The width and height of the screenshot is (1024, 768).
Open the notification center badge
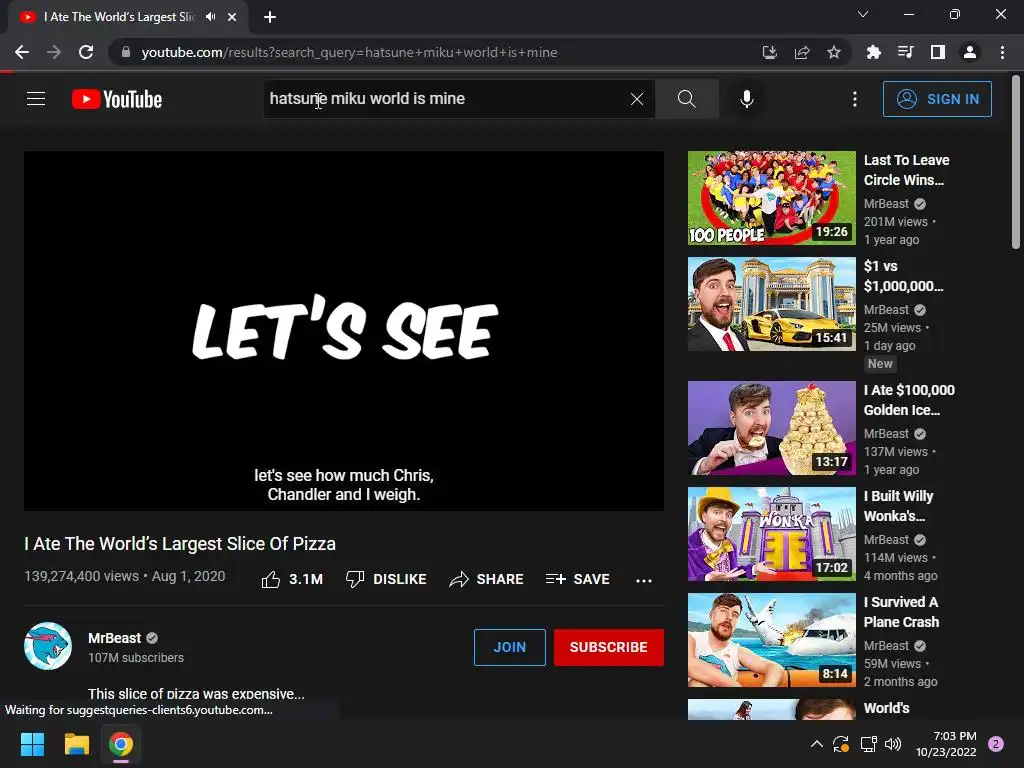click(x=996, y=744)
